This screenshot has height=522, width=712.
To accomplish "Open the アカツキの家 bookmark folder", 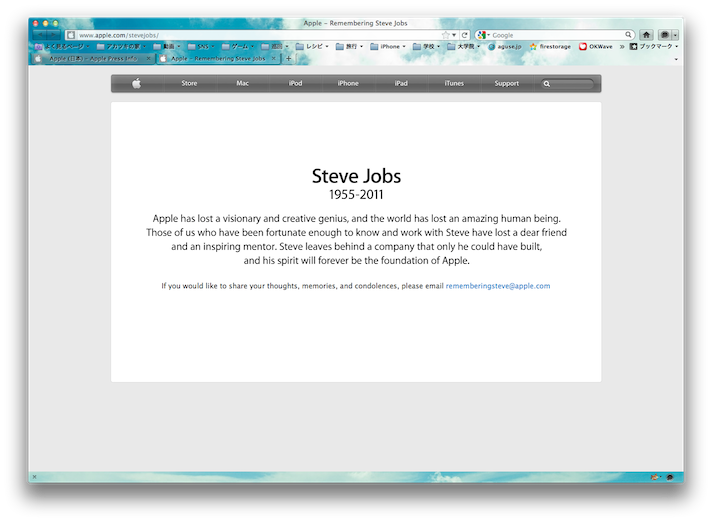I will coord(121,46).
